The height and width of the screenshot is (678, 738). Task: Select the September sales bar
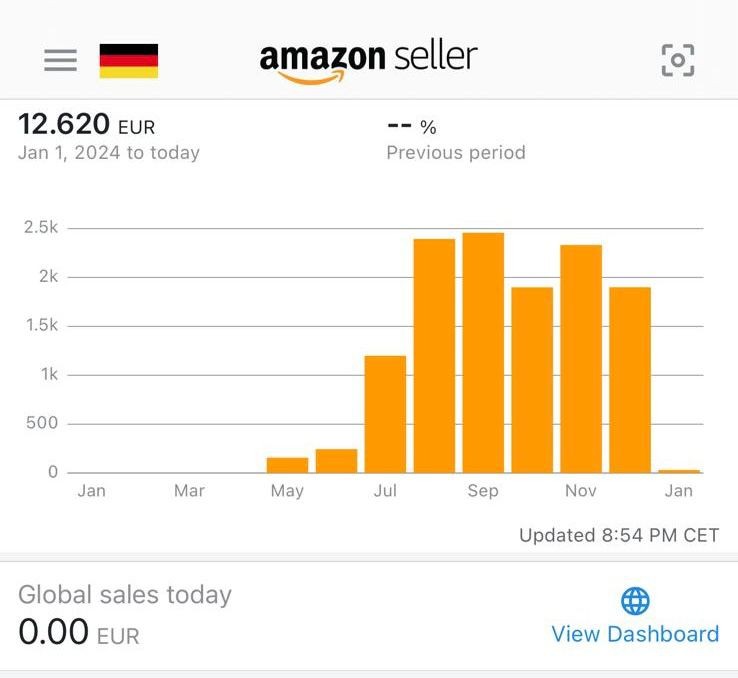coord(483,352)
